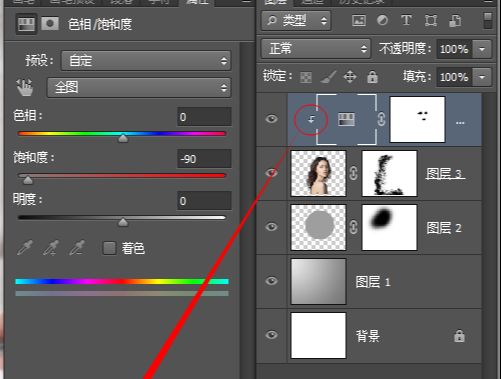Select the first eyedropper tool
The image size is (501, 379).
click(25, 248)
